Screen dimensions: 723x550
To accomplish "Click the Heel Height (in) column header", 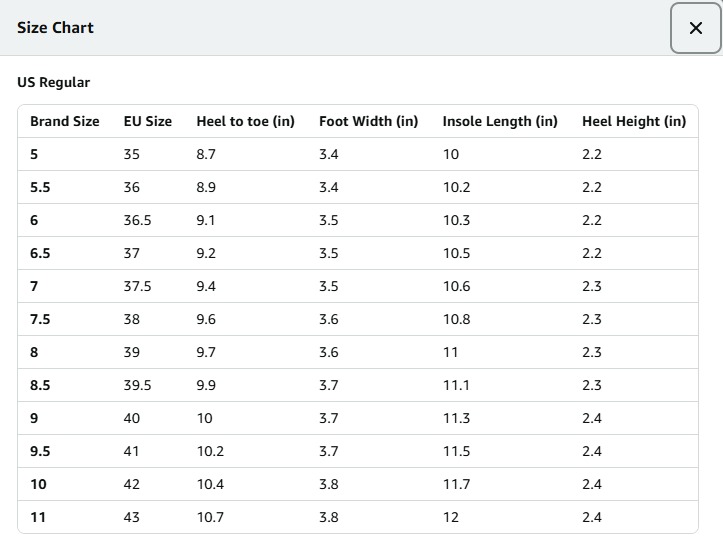I will [634, 121].
